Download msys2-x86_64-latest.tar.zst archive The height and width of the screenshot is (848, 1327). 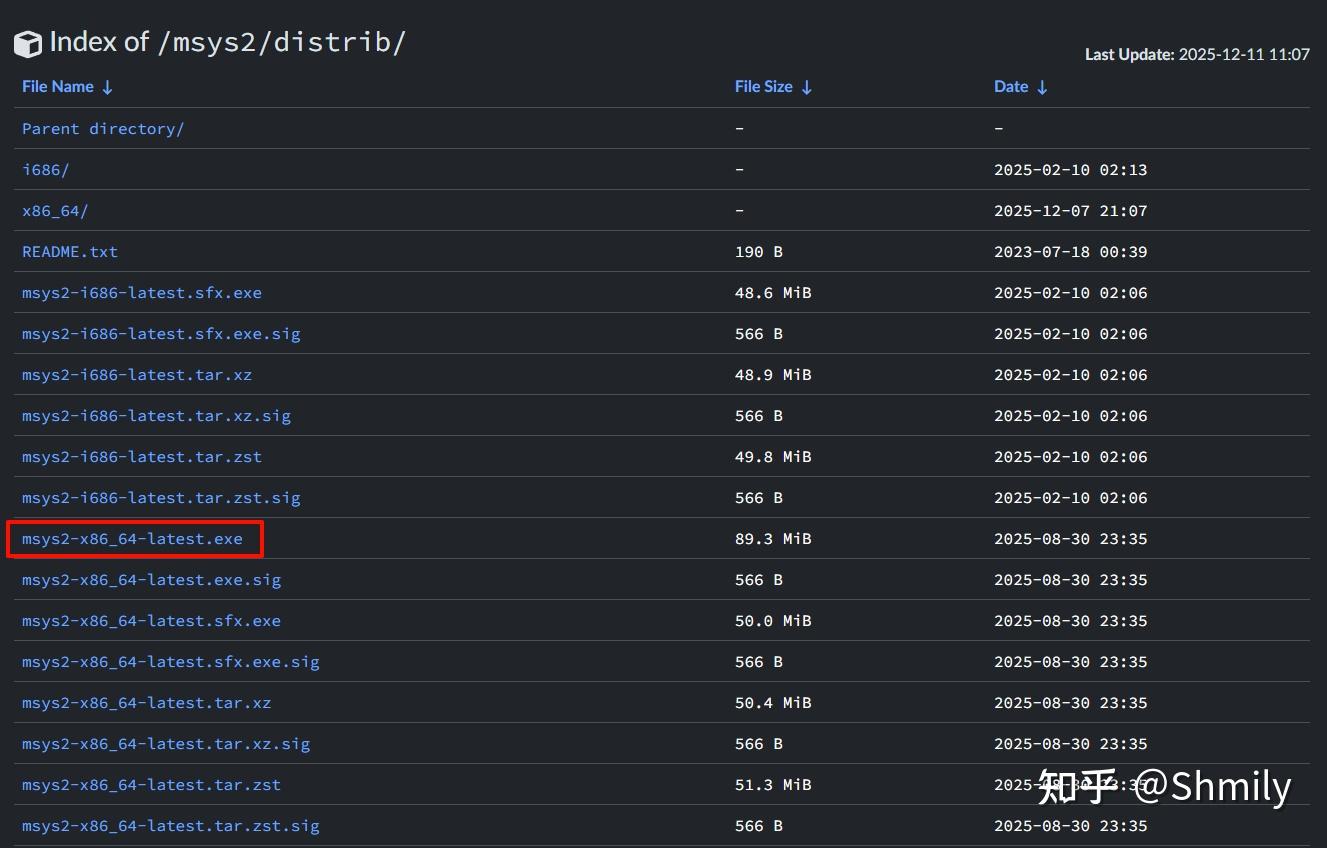151,784
